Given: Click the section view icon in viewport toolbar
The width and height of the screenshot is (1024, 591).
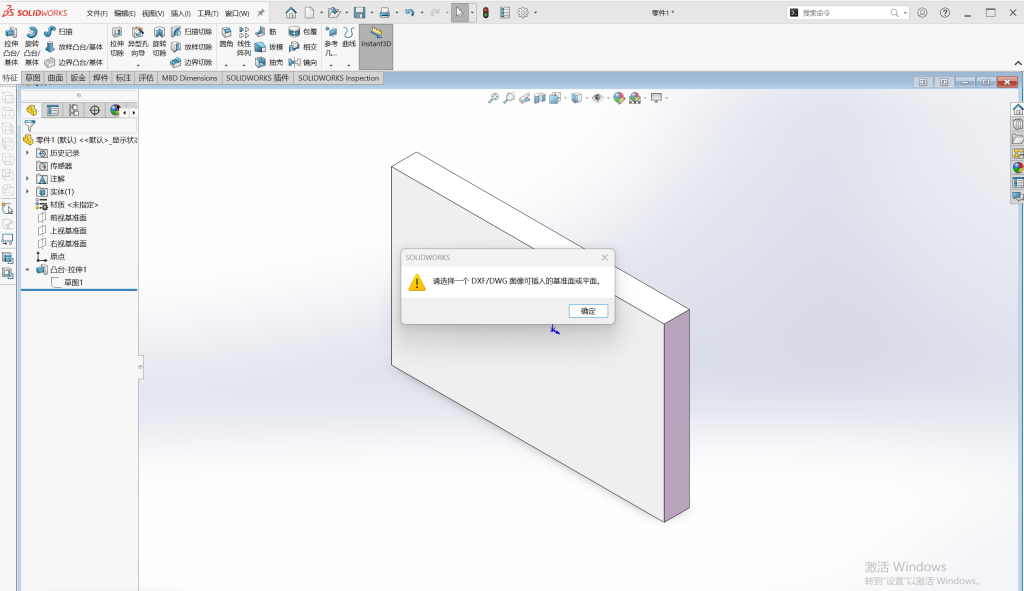Looking at the screenshot, I should click(539, 98).
